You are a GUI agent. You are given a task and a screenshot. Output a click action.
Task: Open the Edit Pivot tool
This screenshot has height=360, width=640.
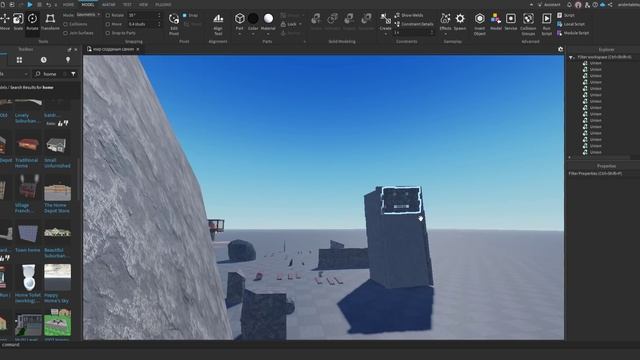174,24
